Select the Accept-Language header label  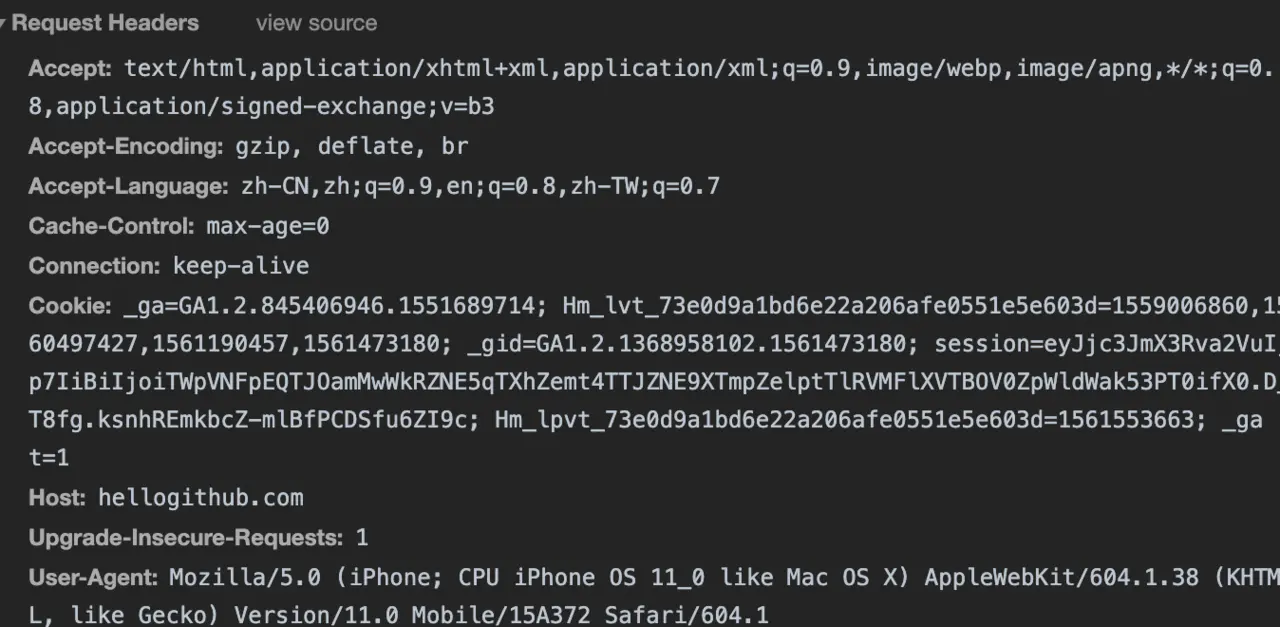click(x=128, y=187)
